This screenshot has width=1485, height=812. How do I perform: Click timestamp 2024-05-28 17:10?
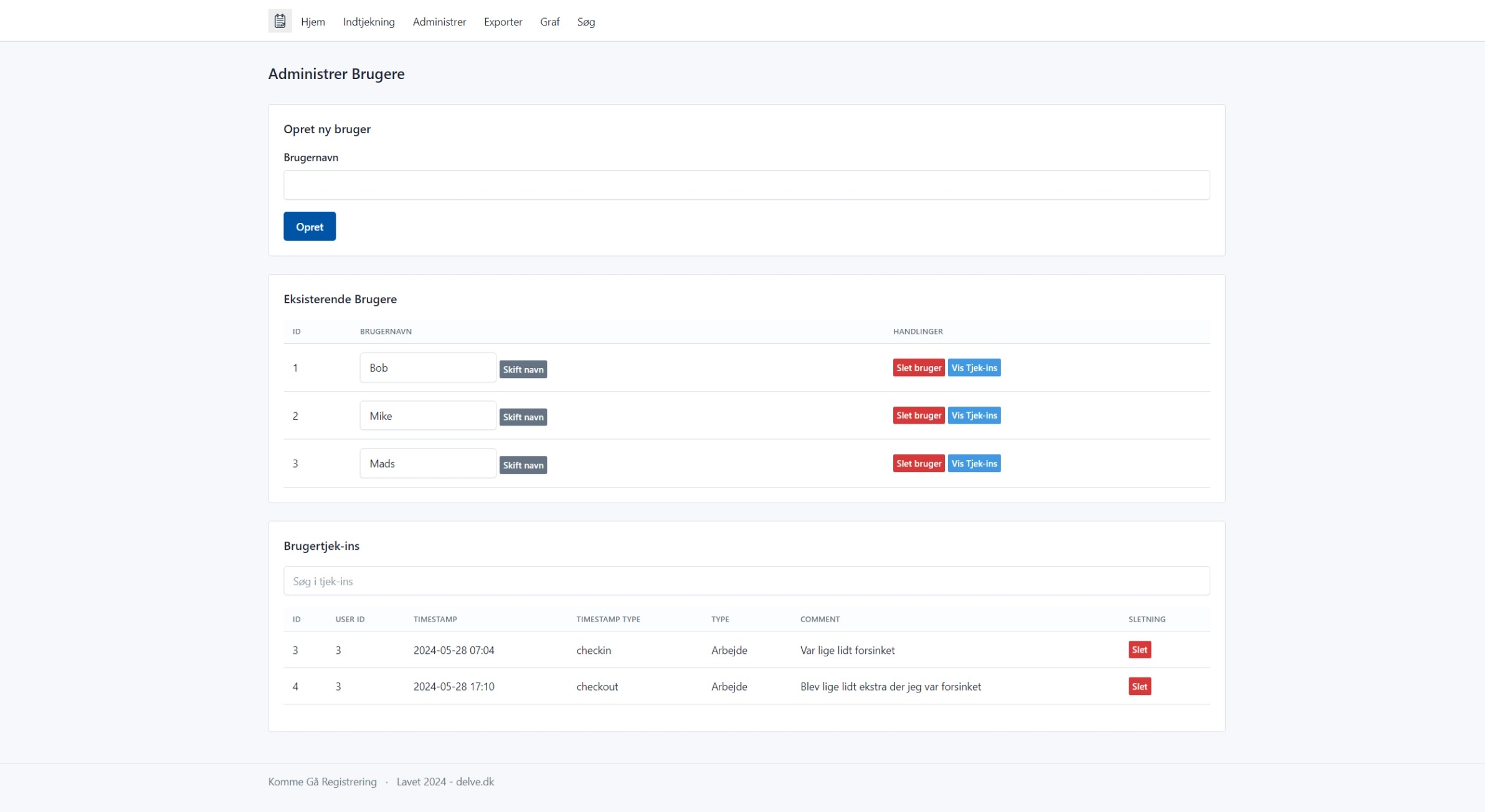(x=453, y=686)
